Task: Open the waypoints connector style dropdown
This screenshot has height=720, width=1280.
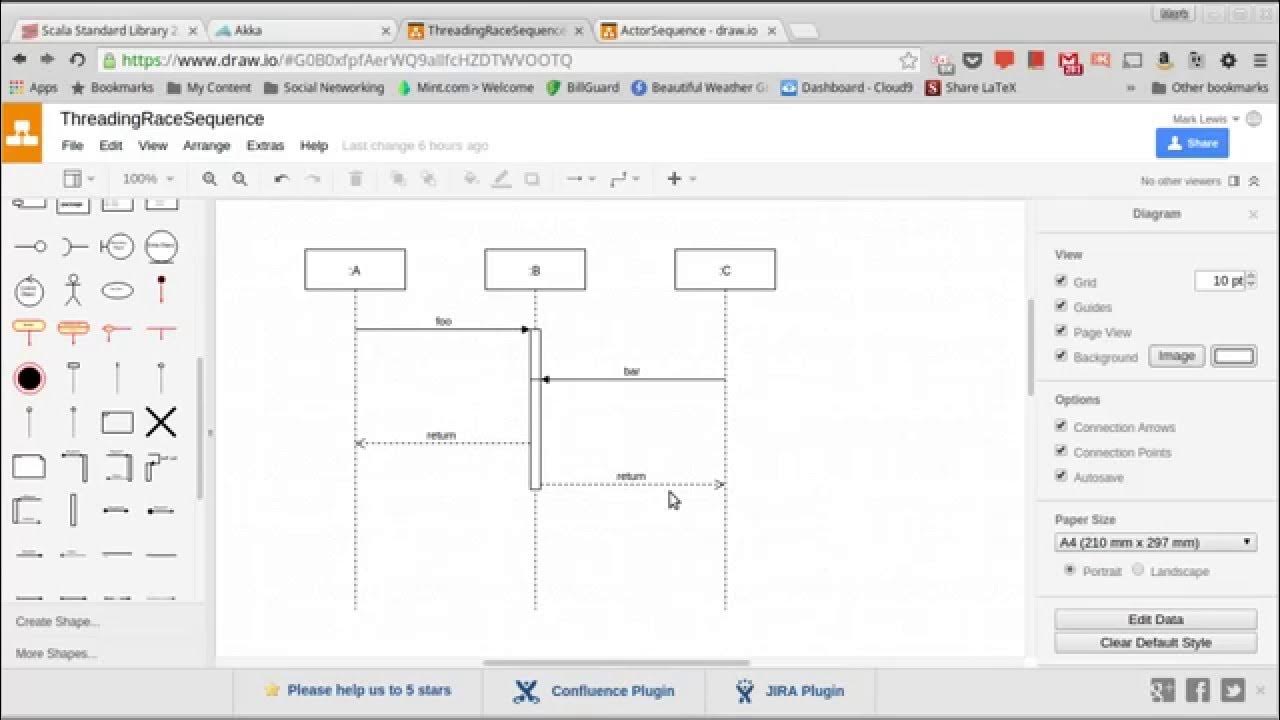Action: point(624,179)
